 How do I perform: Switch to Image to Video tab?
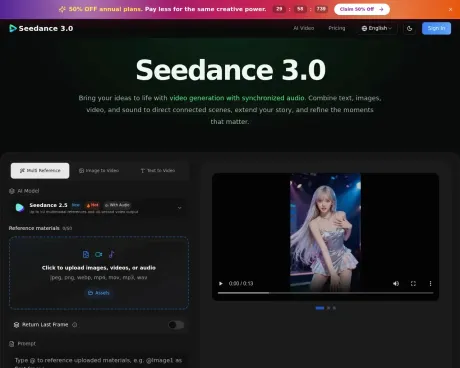[99, 171]
